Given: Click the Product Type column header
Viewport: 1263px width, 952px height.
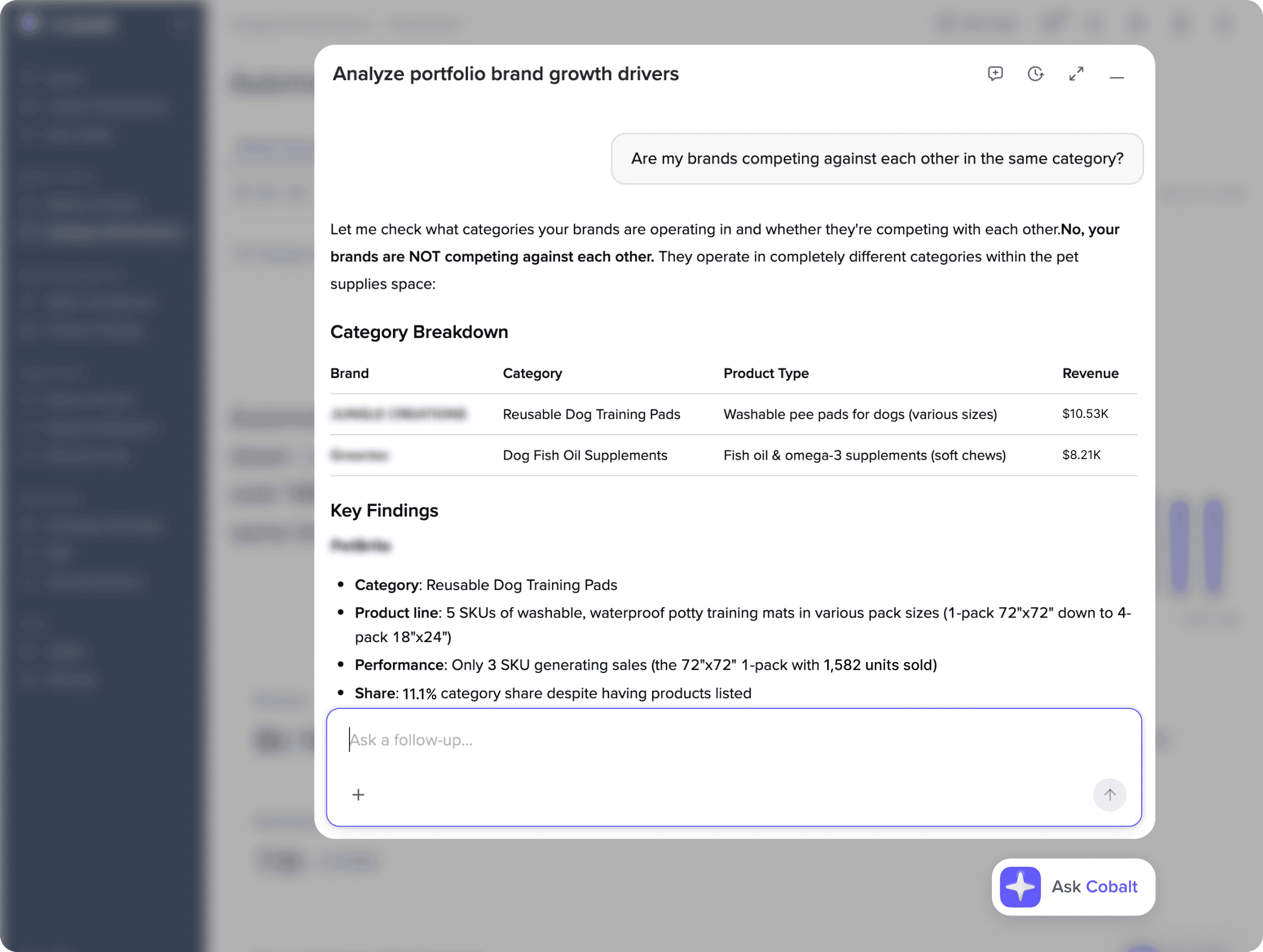Looking at the screenshot, I should (766, 373).
